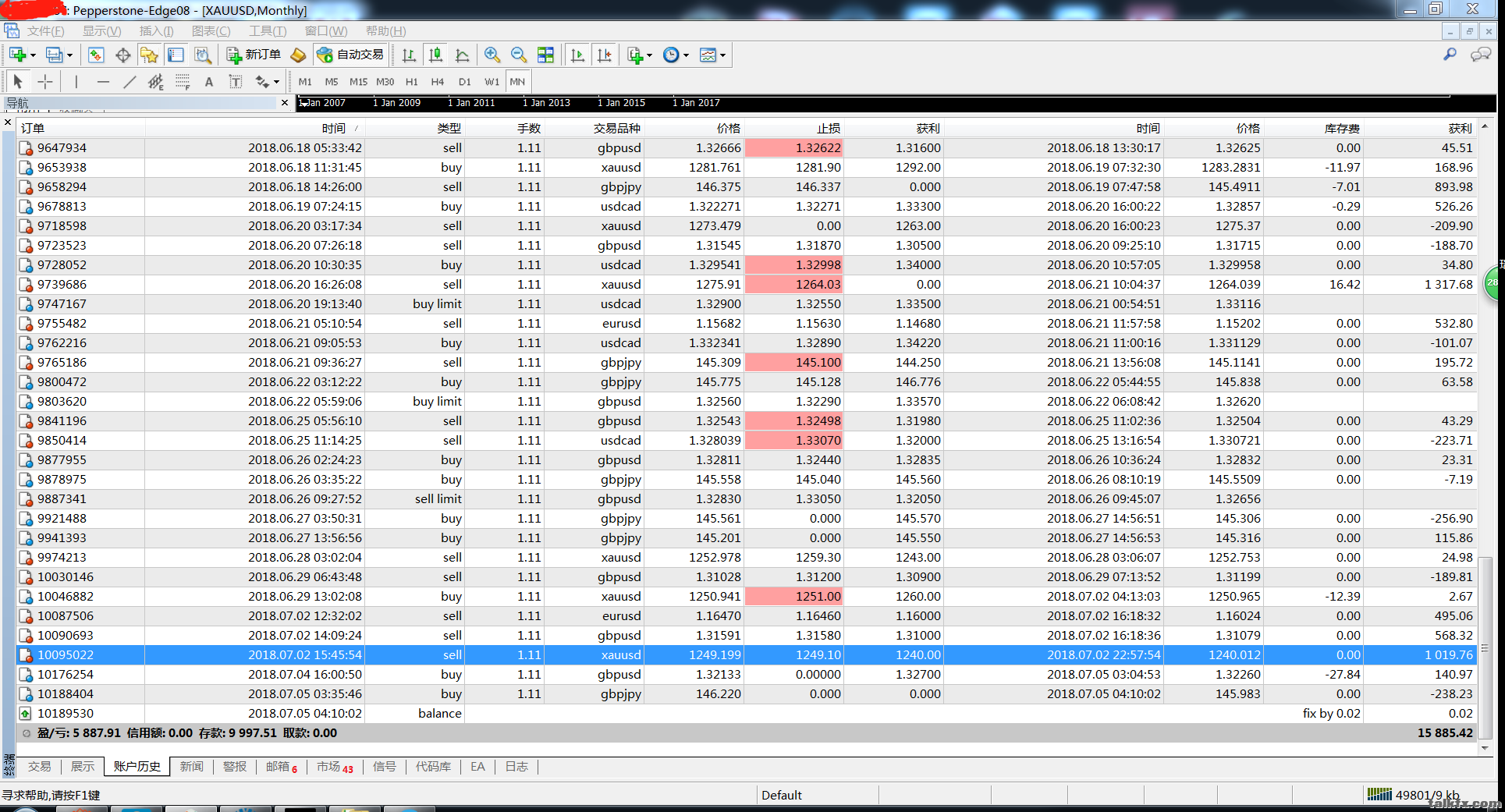Toggle the Terminal panel icon
This screenshot has height=812, width=1505.
tap(176, 55)
